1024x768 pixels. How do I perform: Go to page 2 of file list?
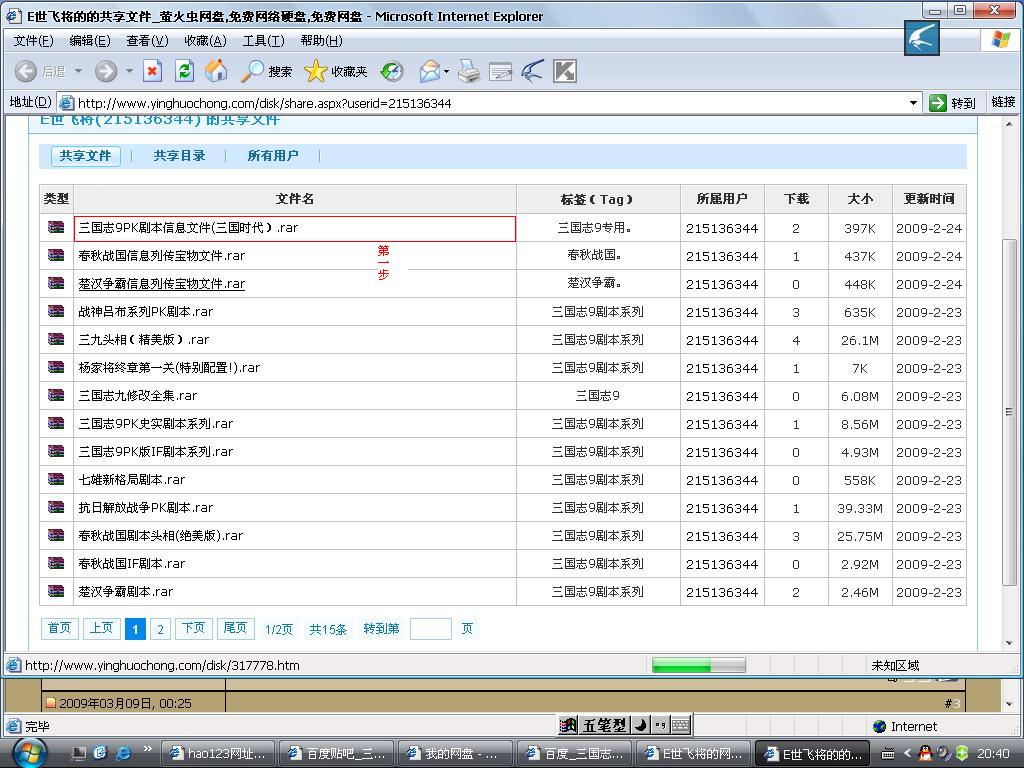[160, 629]
